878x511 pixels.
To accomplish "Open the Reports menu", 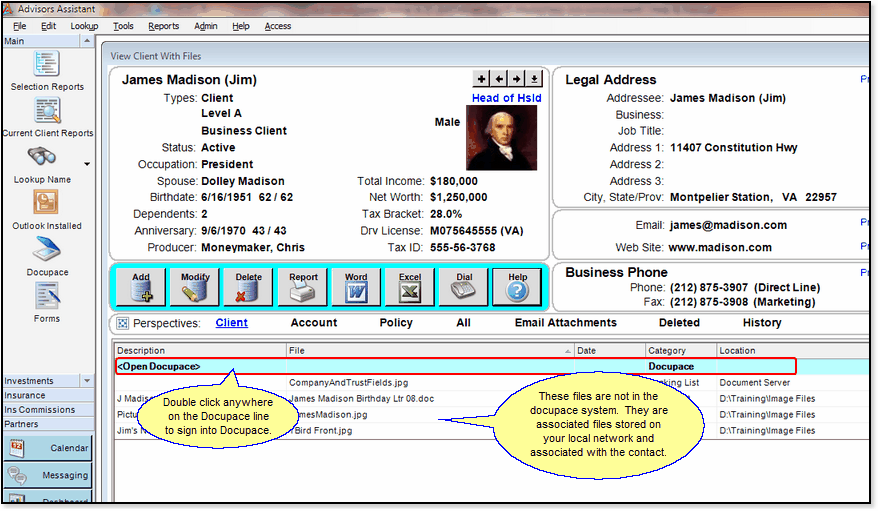I will (x=164, y=26).
